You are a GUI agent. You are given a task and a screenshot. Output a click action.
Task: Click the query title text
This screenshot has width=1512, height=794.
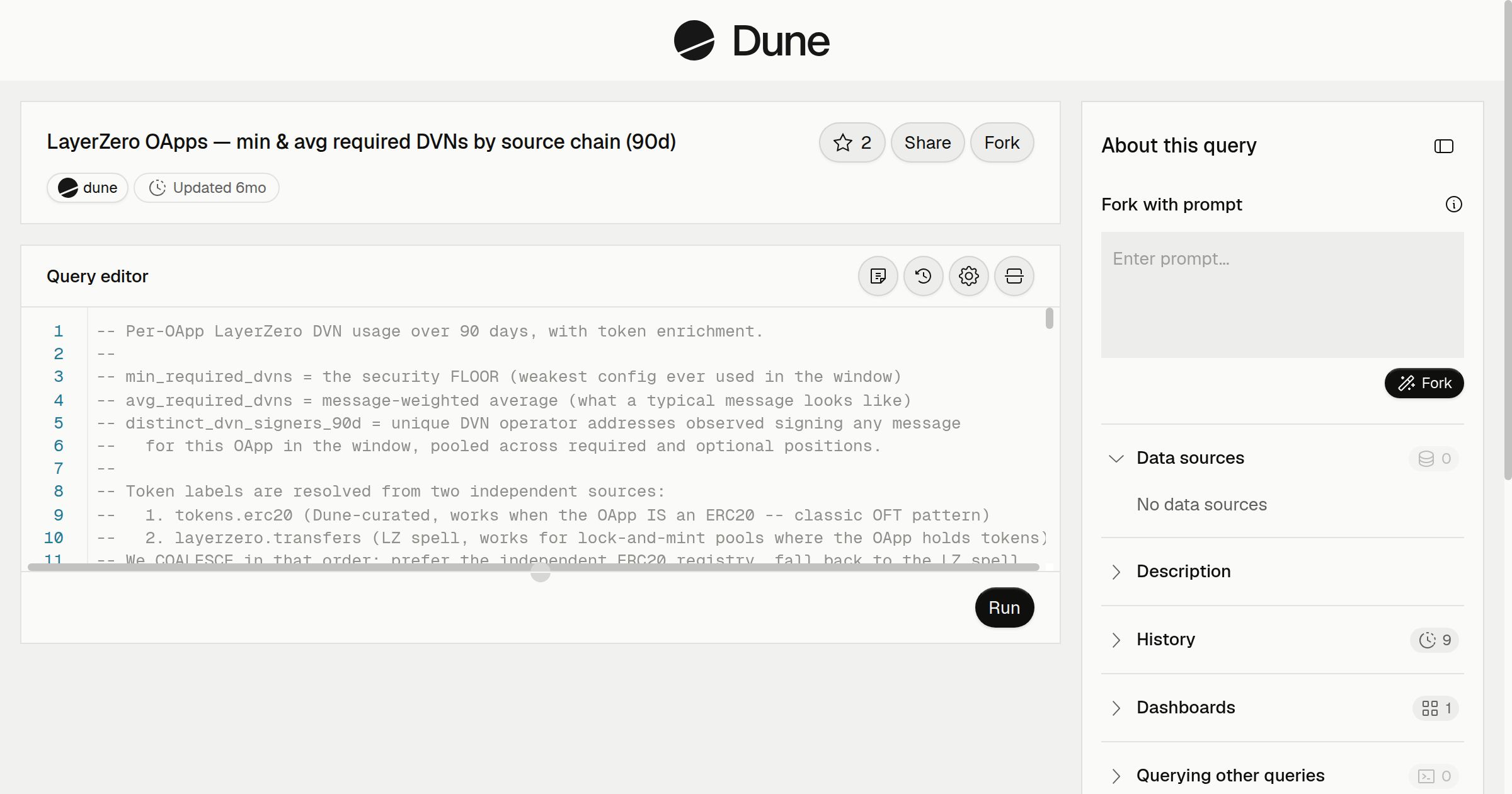[361, 142]
